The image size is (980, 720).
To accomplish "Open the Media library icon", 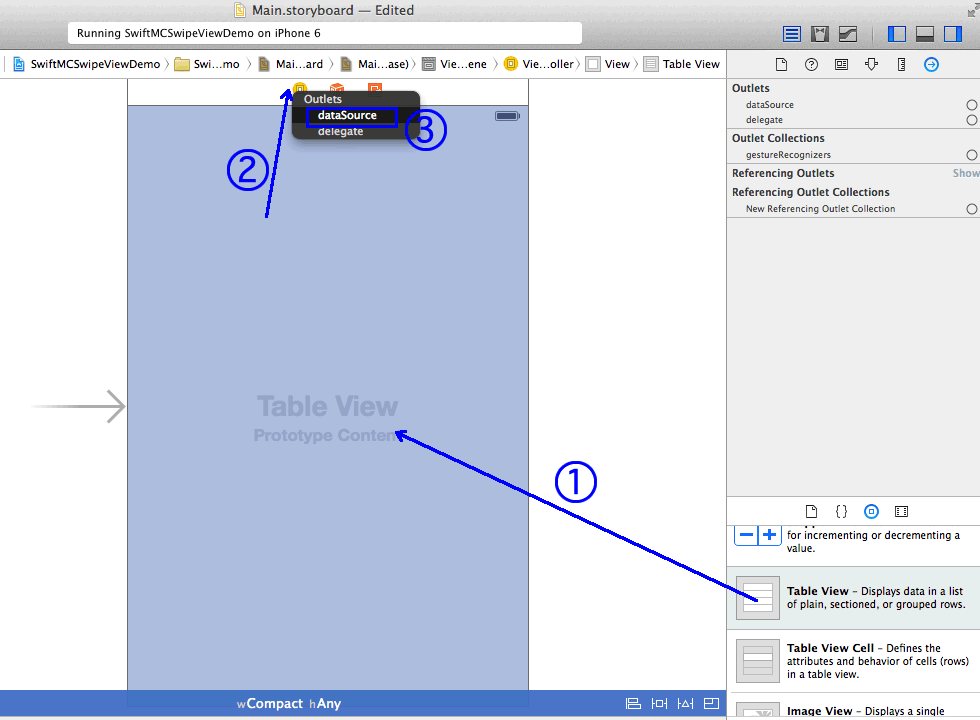I will (x=901, y=511).
